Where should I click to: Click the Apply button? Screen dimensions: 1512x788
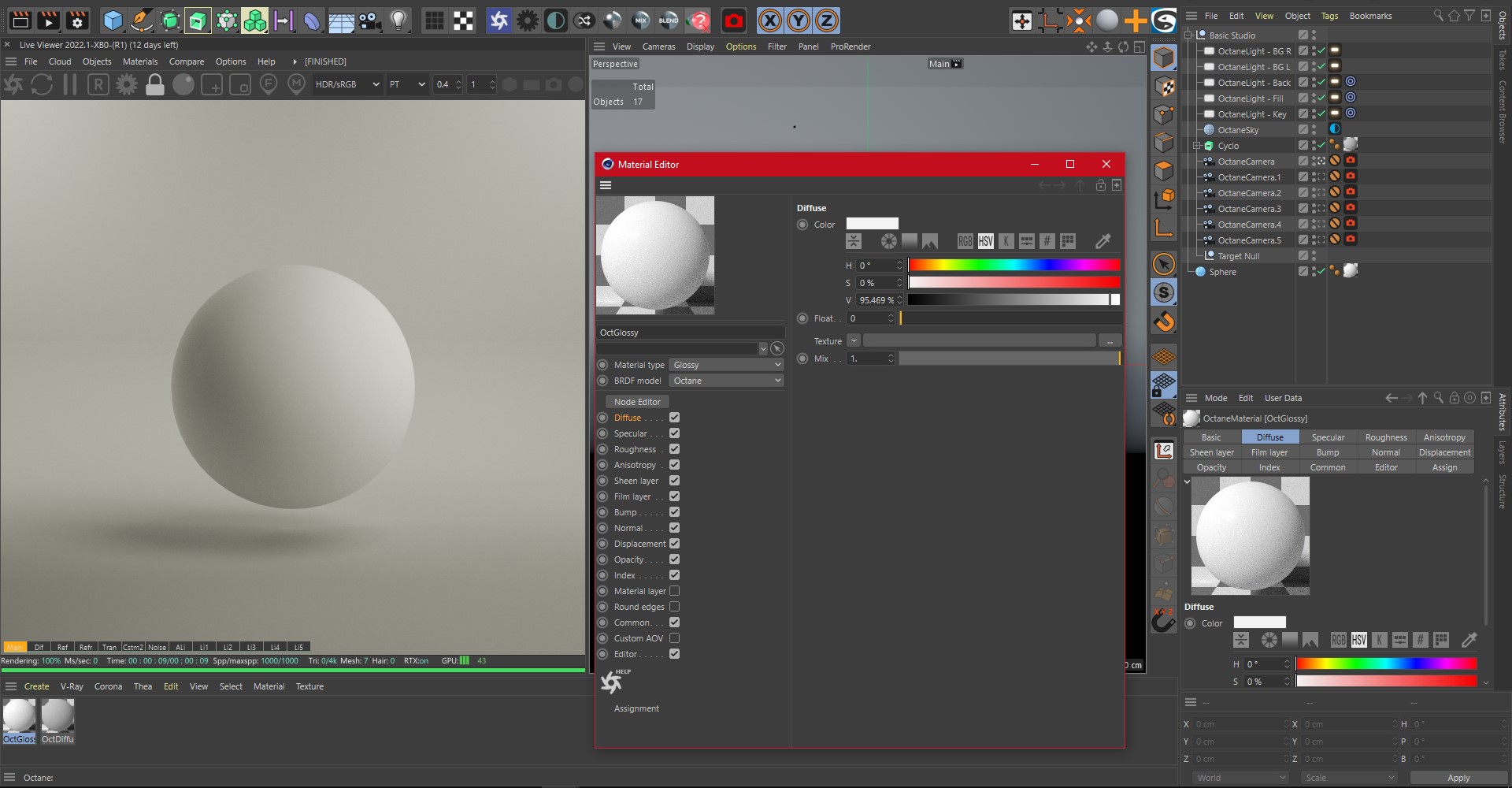[1458, 778]
